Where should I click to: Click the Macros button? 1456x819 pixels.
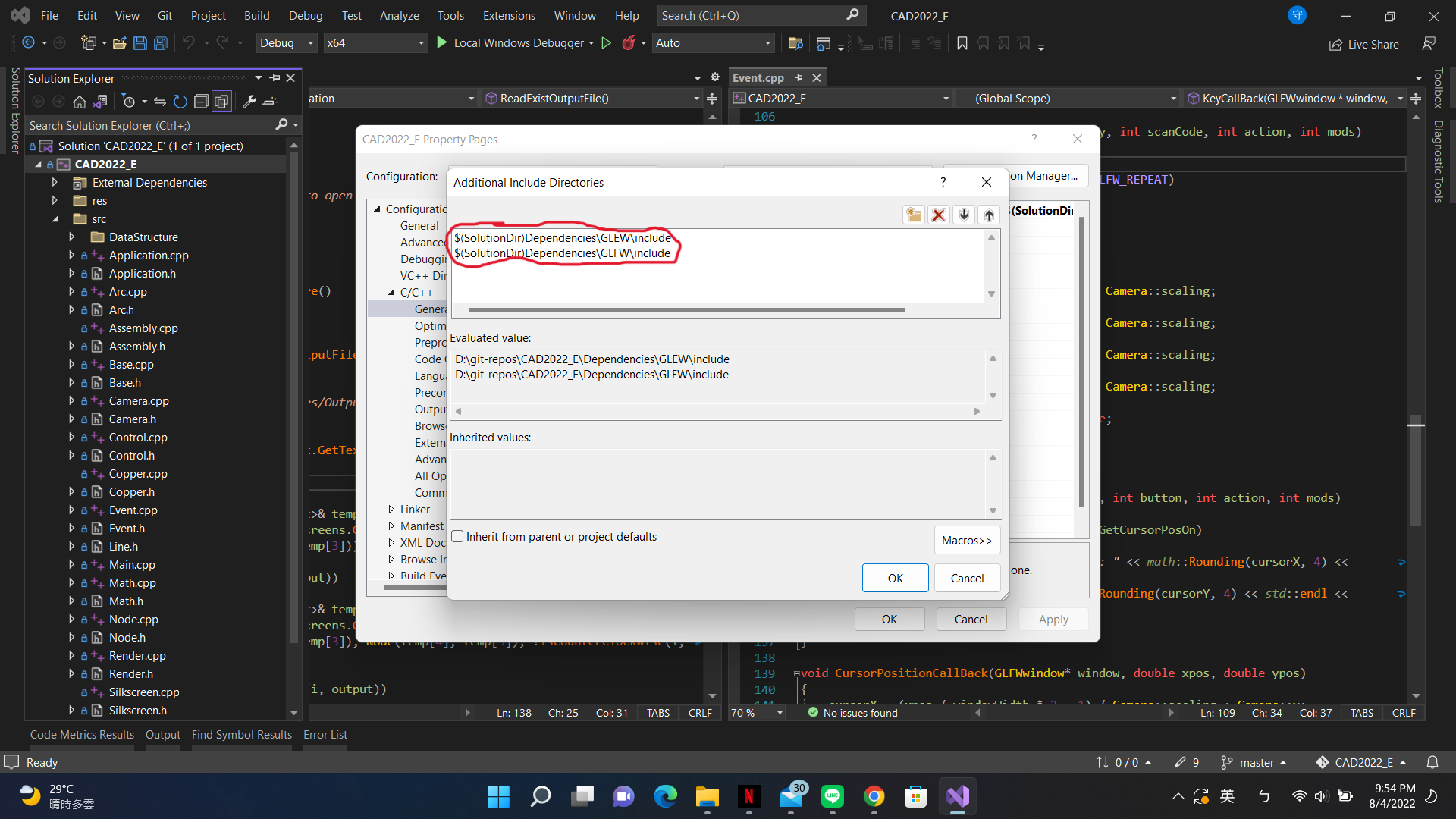coord(966,540)
